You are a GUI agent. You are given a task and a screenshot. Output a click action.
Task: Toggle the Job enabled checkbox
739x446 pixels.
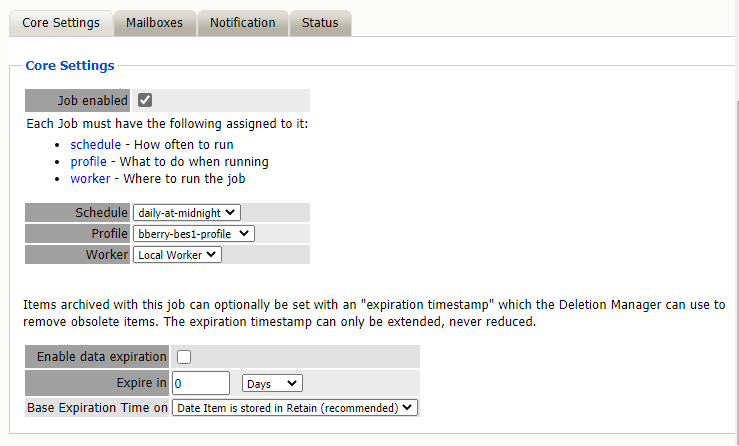coord(145,100)
